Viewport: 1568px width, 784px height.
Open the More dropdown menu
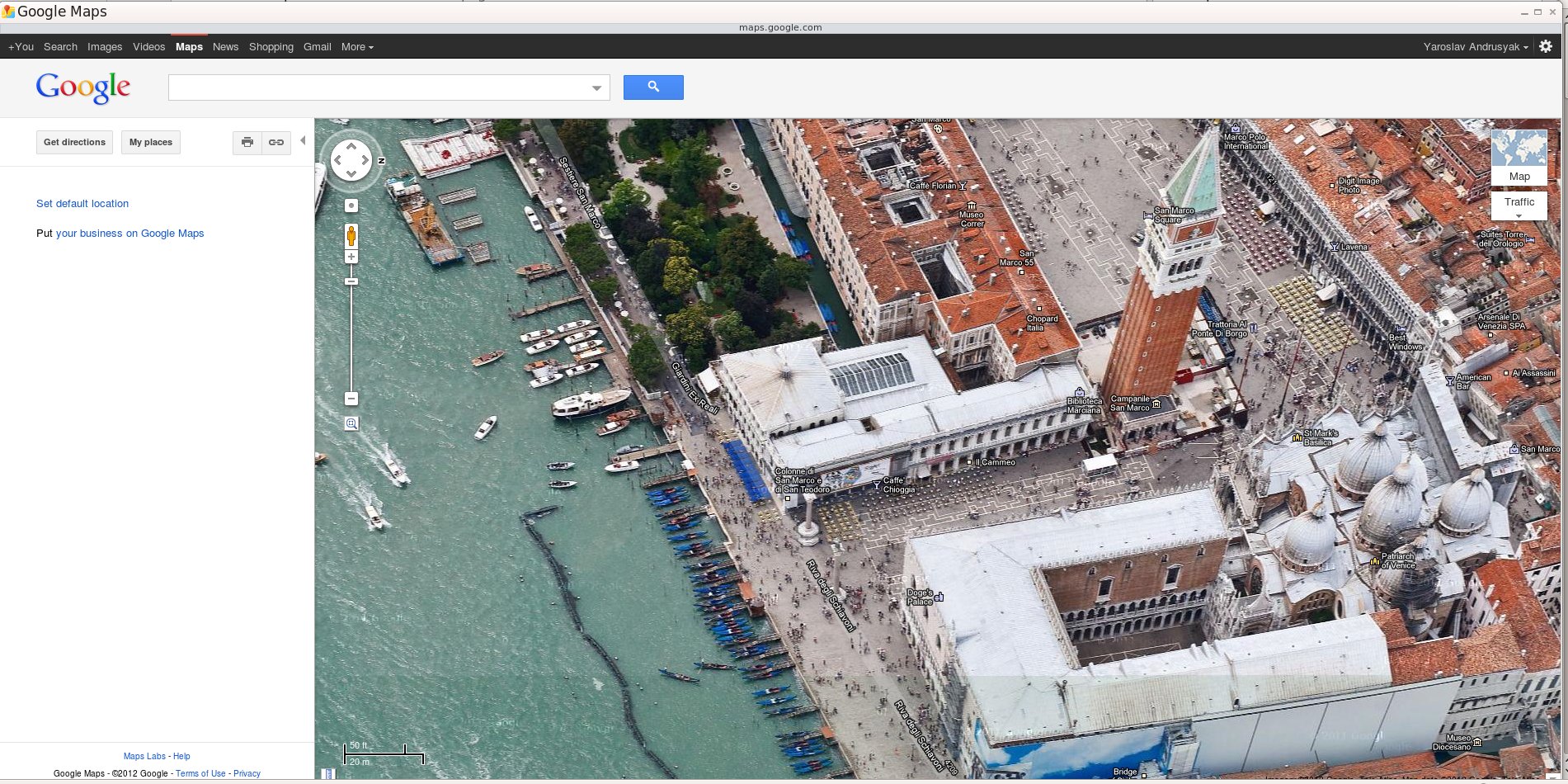[357, 47]
